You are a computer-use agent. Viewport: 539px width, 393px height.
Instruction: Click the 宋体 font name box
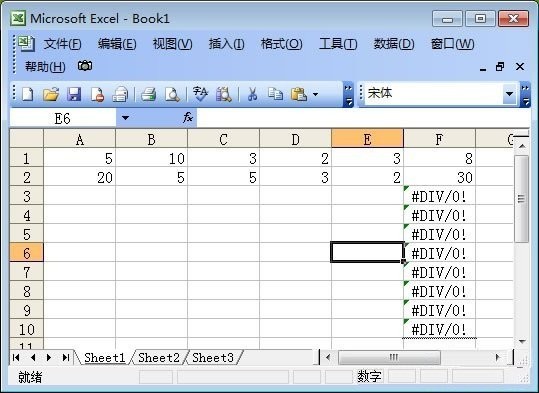433,94
